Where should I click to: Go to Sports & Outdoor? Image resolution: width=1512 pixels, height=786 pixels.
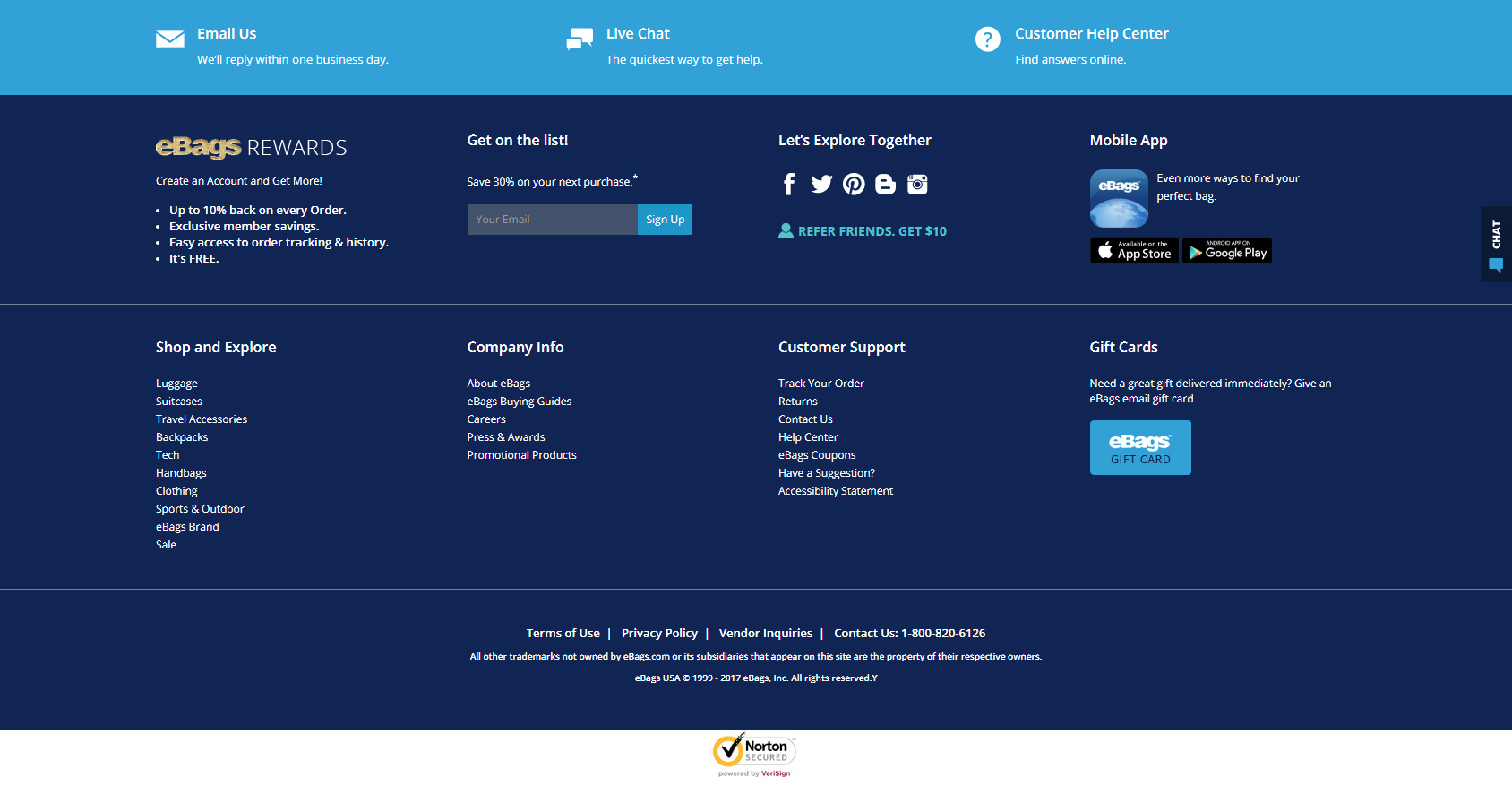(200, 509)
